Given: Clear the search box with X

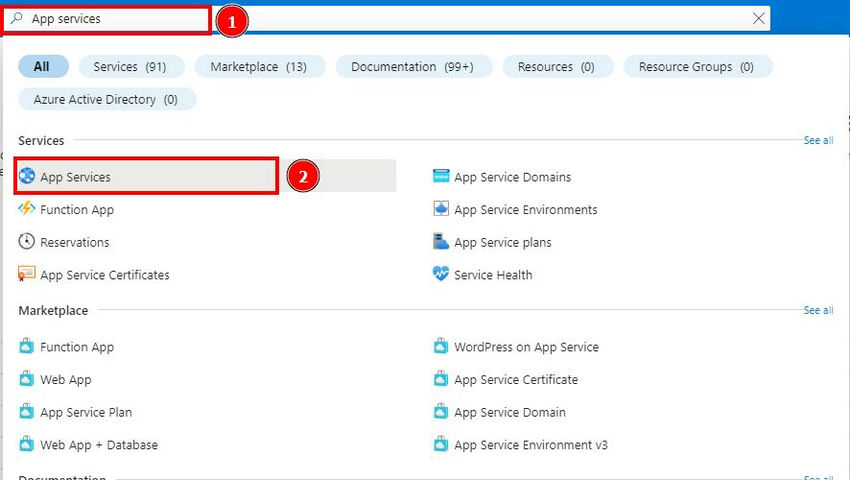Looking at the screenshot, I should click(x=759, y=18).
